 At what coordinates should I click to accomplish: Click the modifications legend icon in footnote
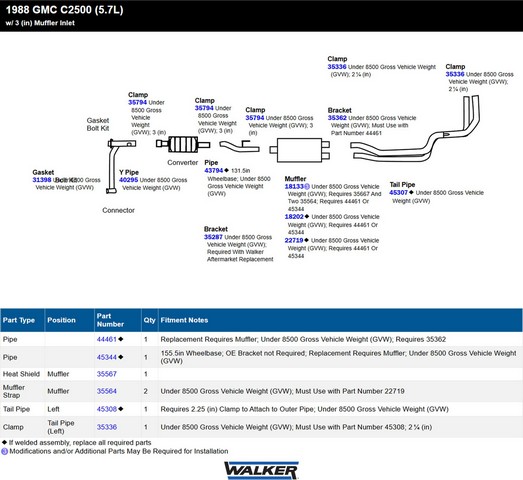4,451
